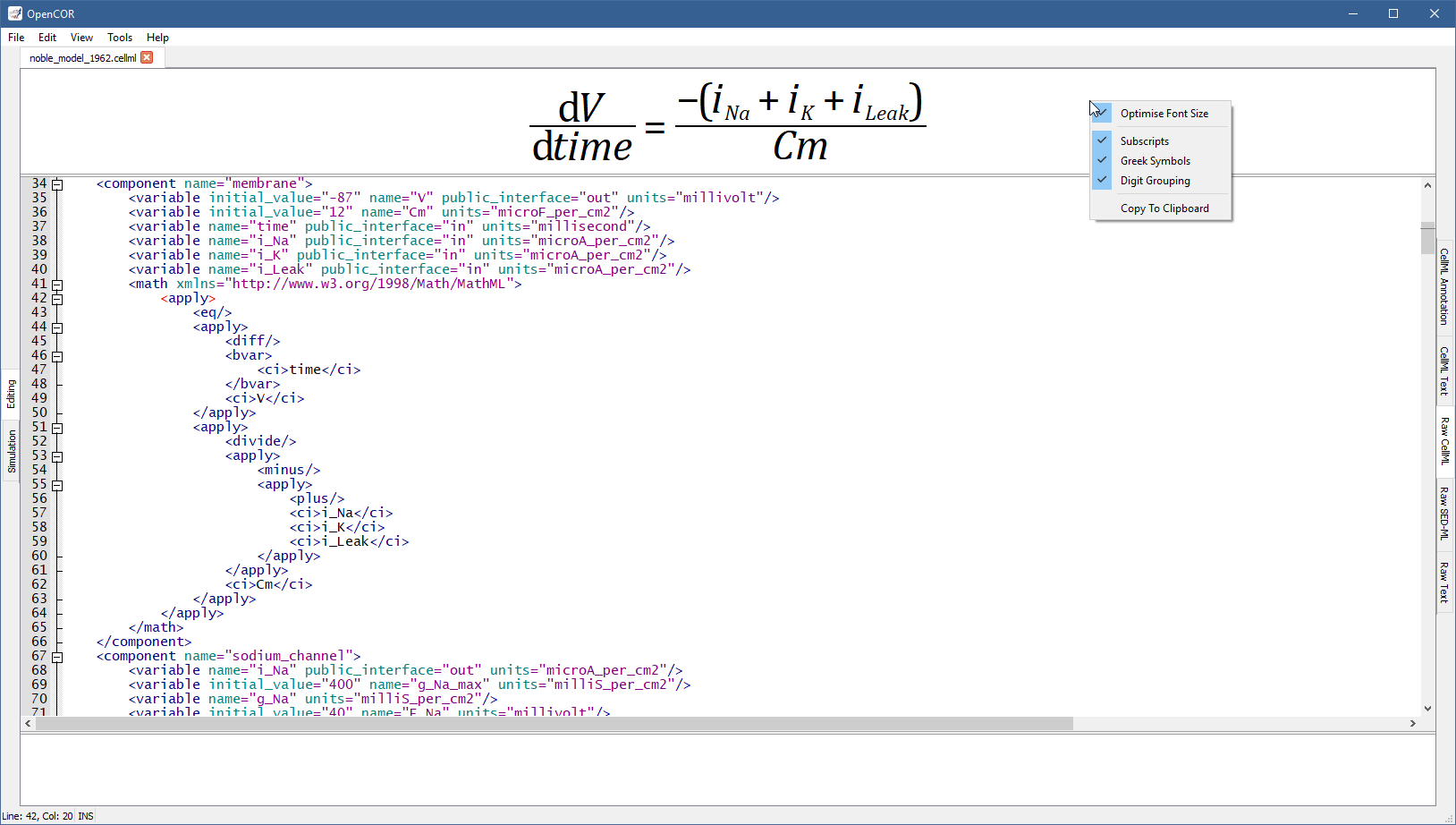
Task: Switch to the Simulation side tab
Action: (12, 451)
